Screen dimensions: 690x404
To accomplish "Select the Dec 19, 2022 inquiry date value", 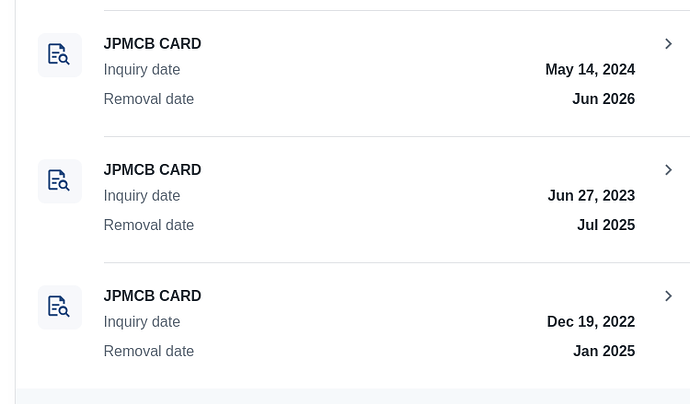I will pos(591,322).
